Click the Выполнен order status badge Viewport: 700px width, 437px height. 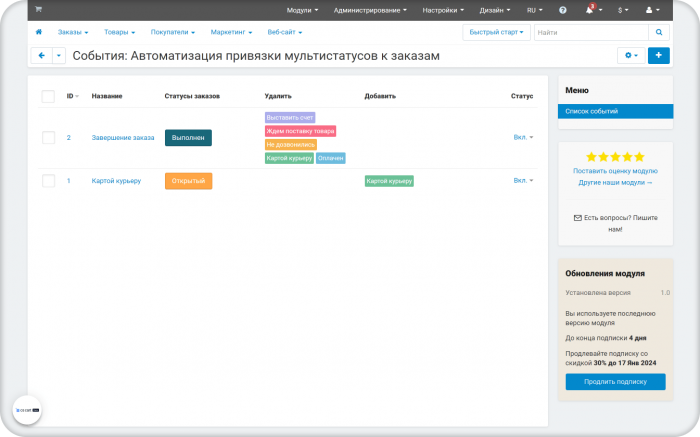click(x=188, y=137)
